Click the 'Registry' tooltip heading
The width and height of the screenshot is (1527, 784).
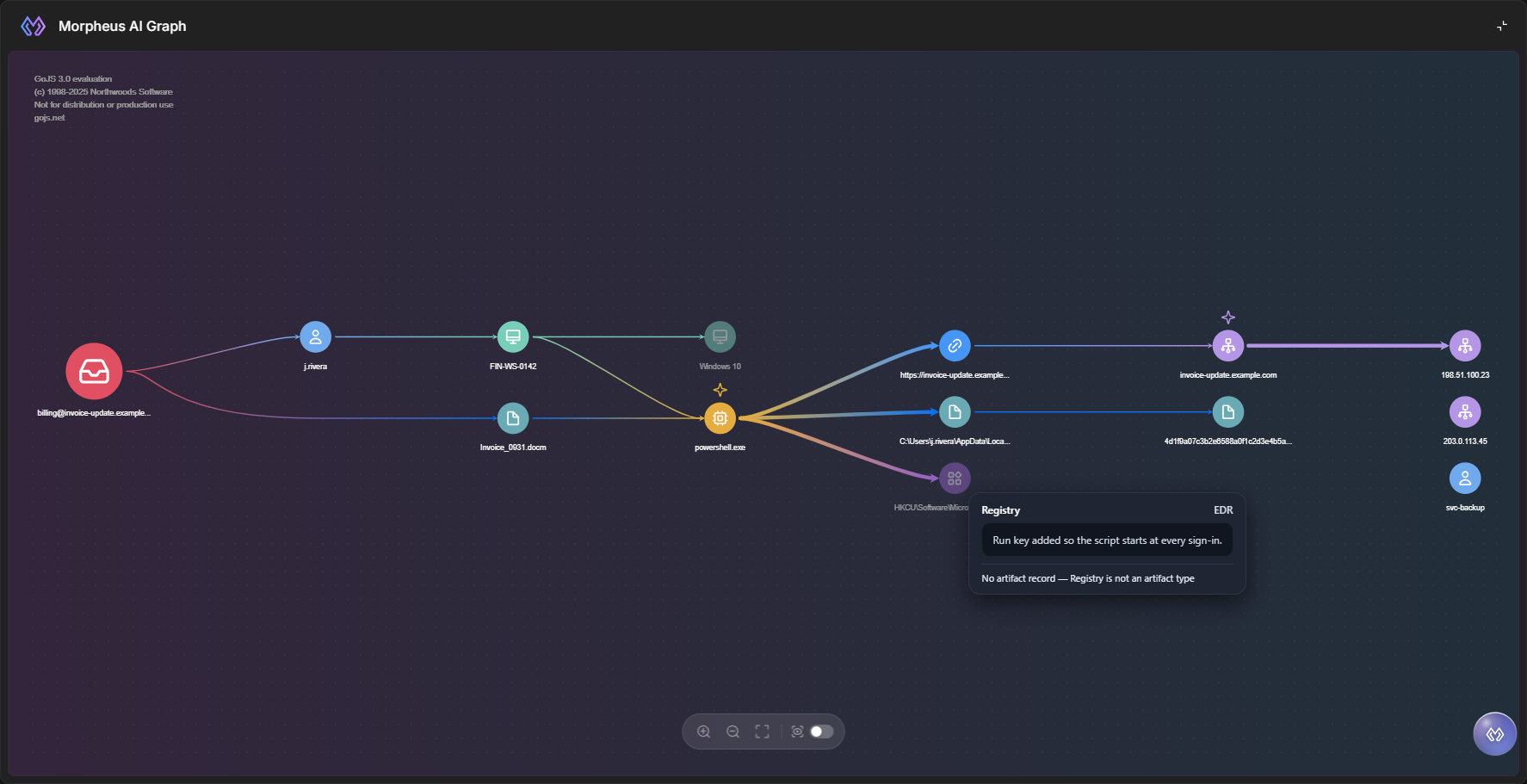1001,510
